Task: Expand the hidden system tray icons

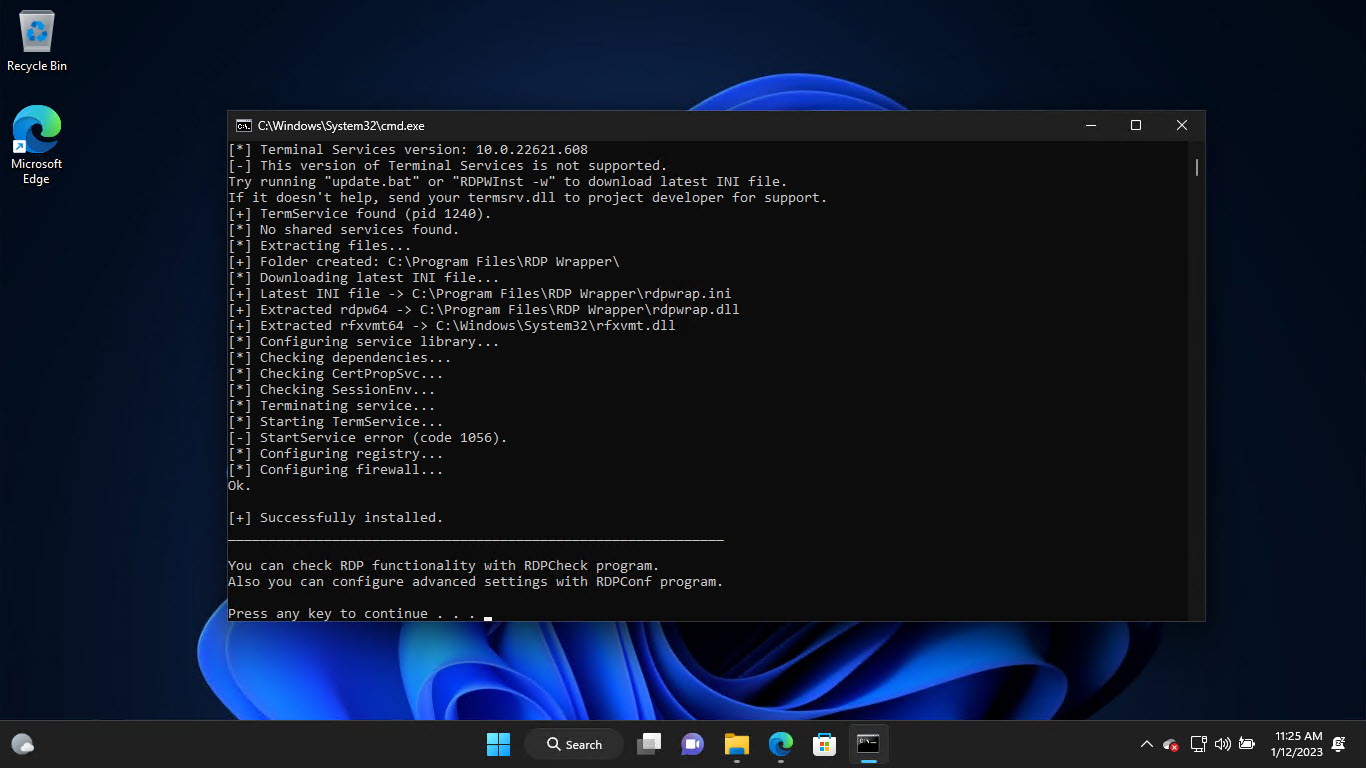Action: point(1147,744)
